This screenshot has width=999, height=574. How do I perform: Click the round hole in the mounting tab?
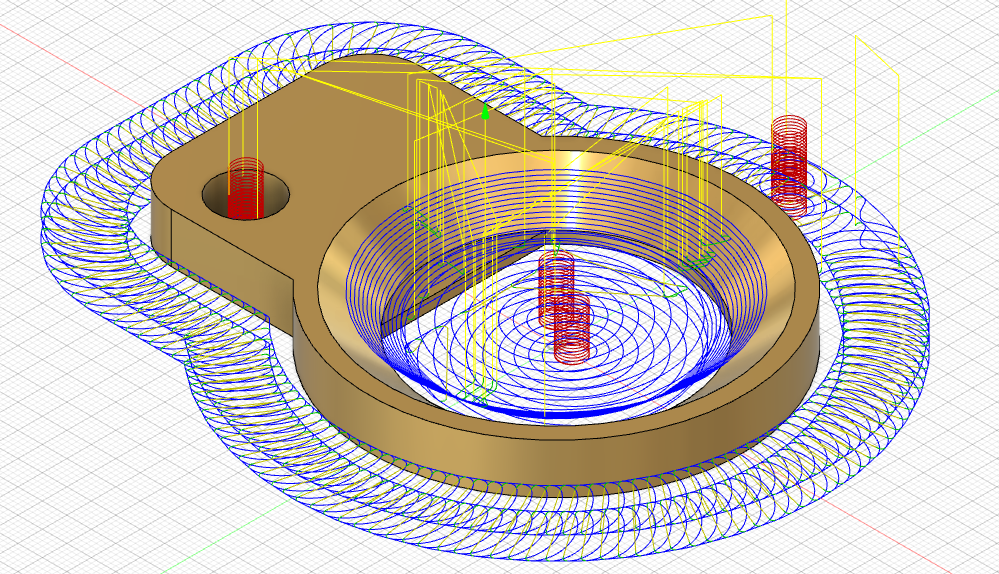pos(245,194)
